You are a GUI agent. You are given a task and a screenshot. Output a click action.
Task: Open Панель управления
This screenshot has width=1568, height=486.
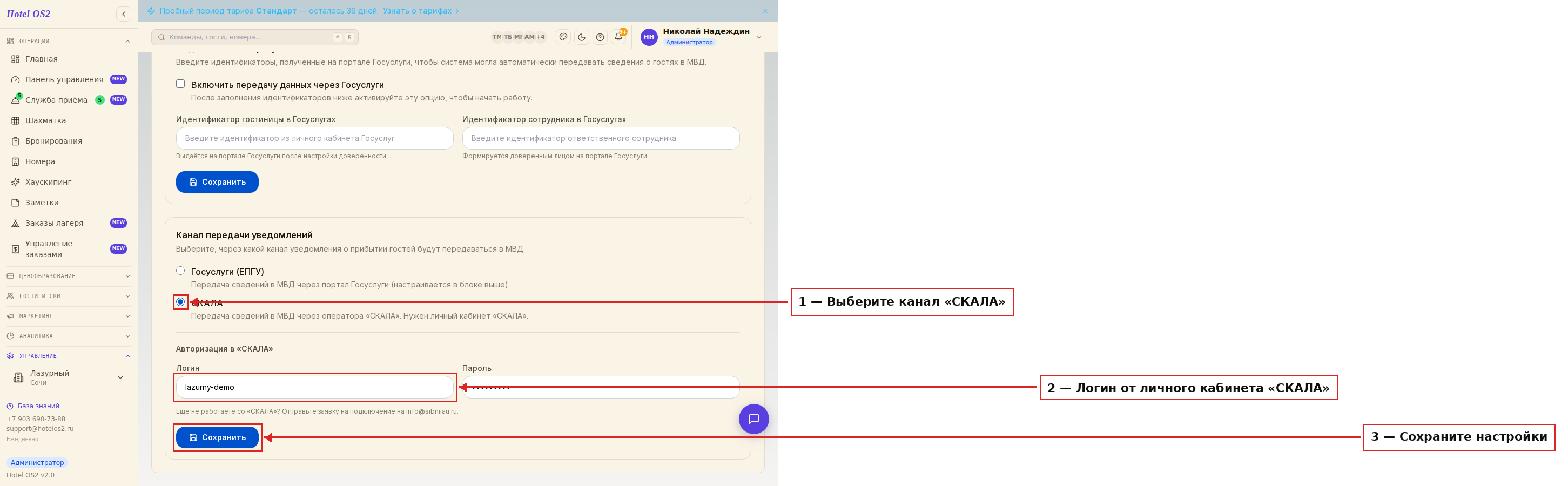point(69,80)
